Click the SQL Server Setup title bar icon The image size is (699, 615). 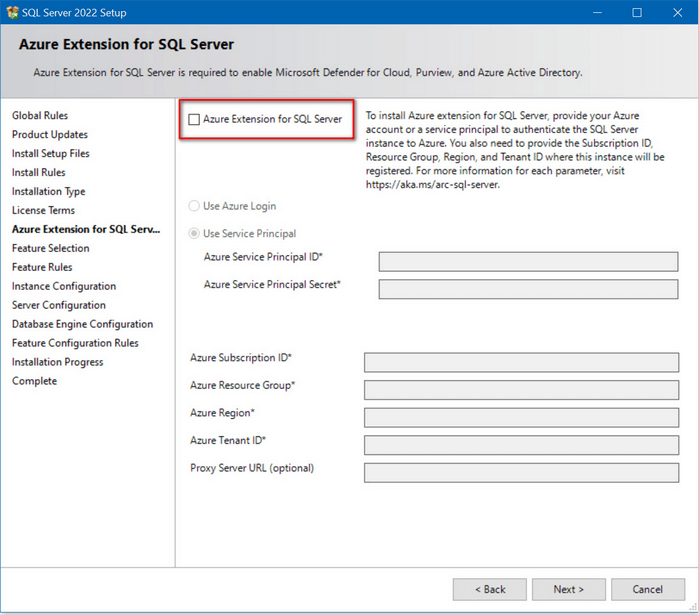pyautogui.click(x=12, y=13)
